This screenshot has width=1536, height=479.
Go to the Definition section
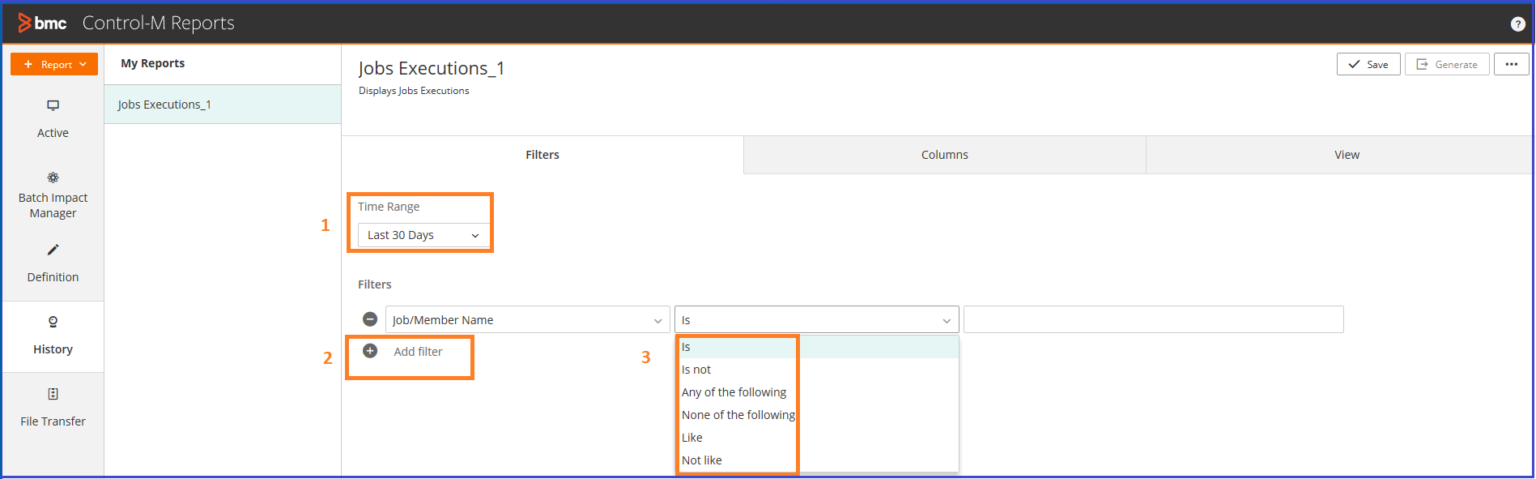tap(53, 263)
